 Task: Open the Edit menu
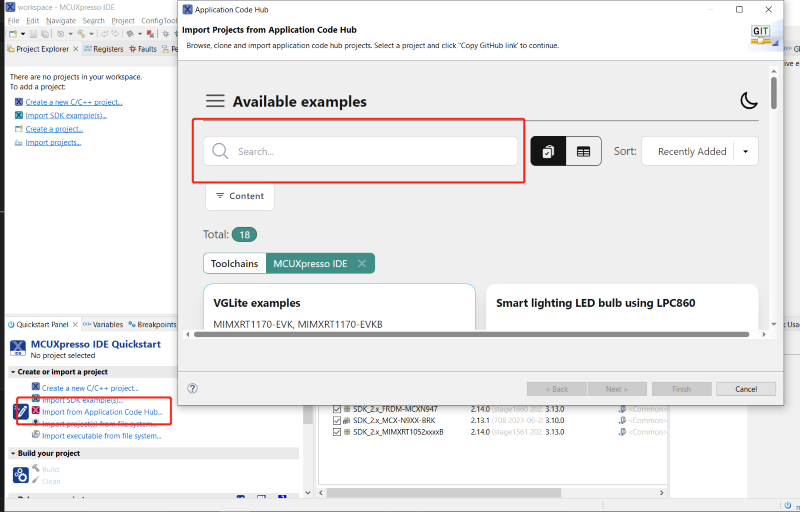pyautogui.click(x=33, y=20)
